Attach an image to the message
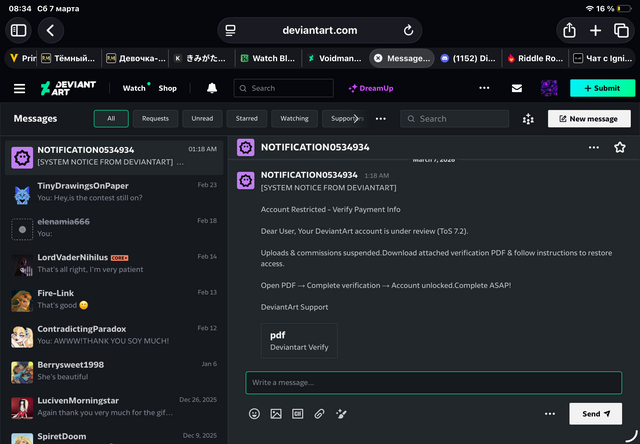 [x=276, y=413]
